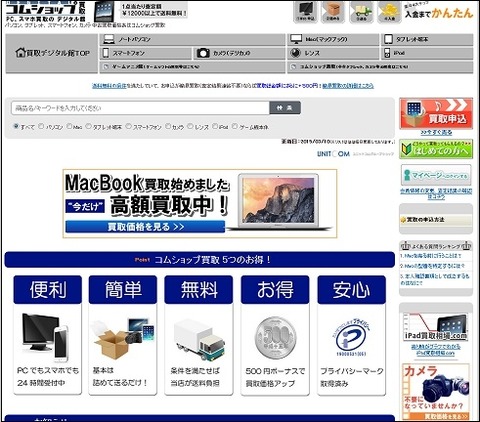Click the third FAQ ranking question link
Screen dimensions: 480x422
coord(435,279)
